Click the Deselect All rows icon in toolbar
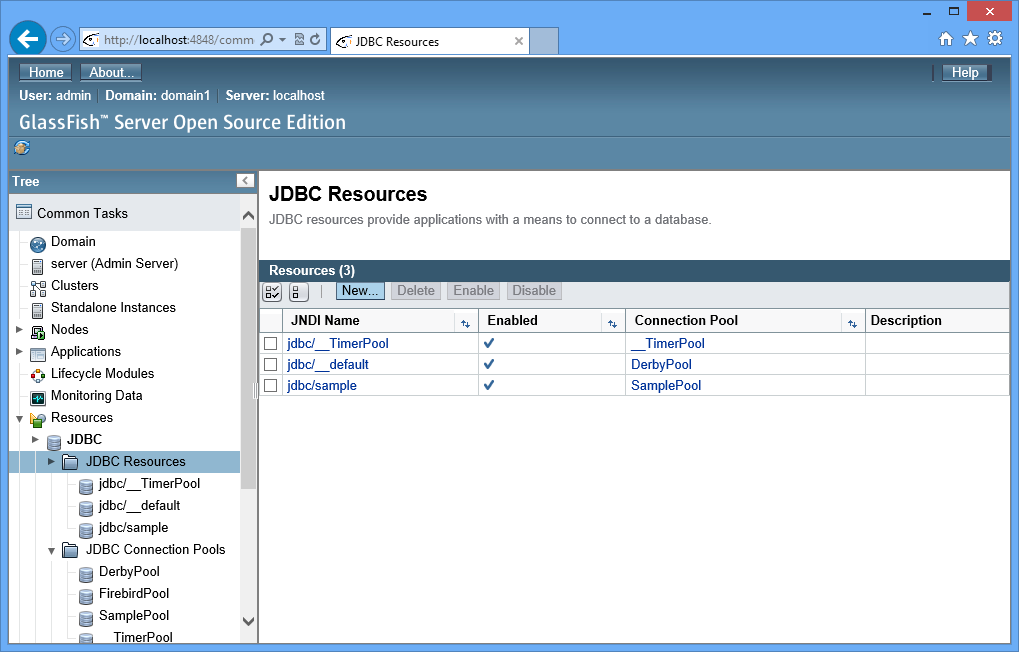Viewport: 1019px width, 652px height. (x=298, y=292)
